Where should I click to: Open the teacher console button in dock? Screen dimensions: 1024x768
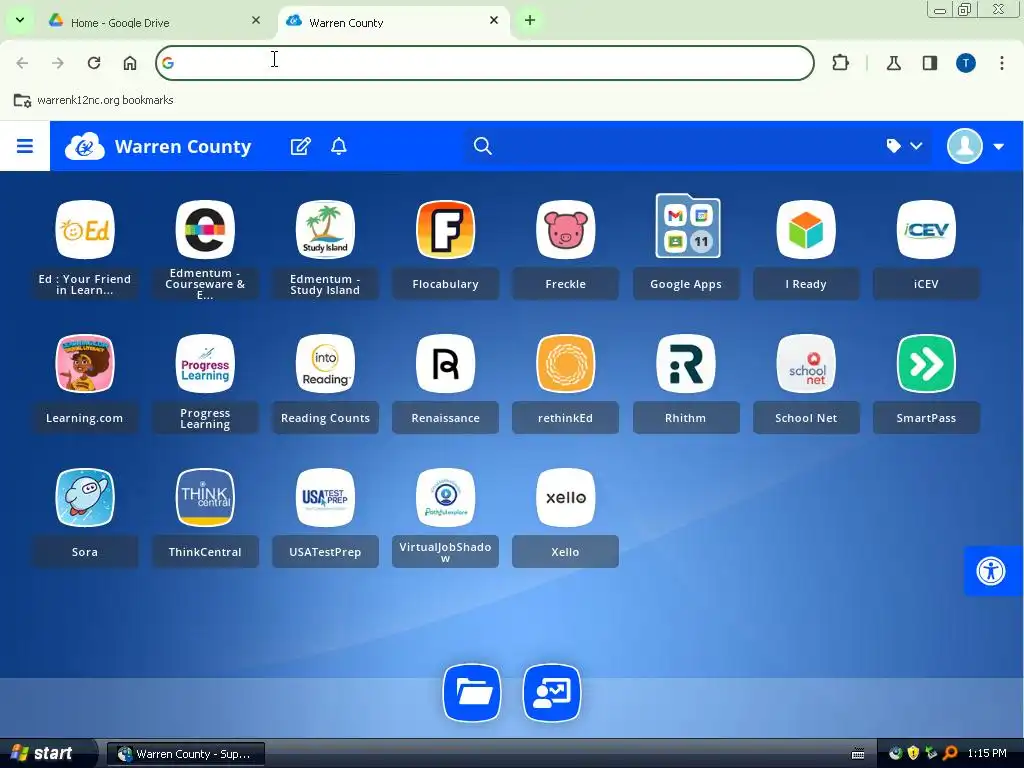(552, 693)
